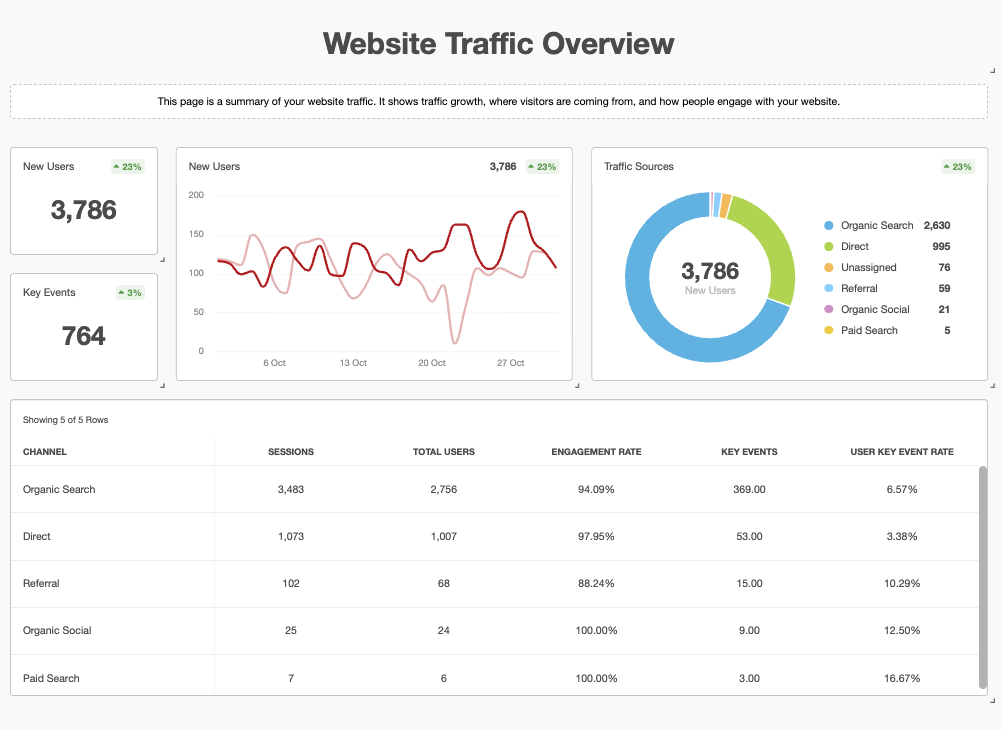Screen dimensions: 1002x730
Task: Click the traffic summary text banner
Action: [x=498, y=101]
